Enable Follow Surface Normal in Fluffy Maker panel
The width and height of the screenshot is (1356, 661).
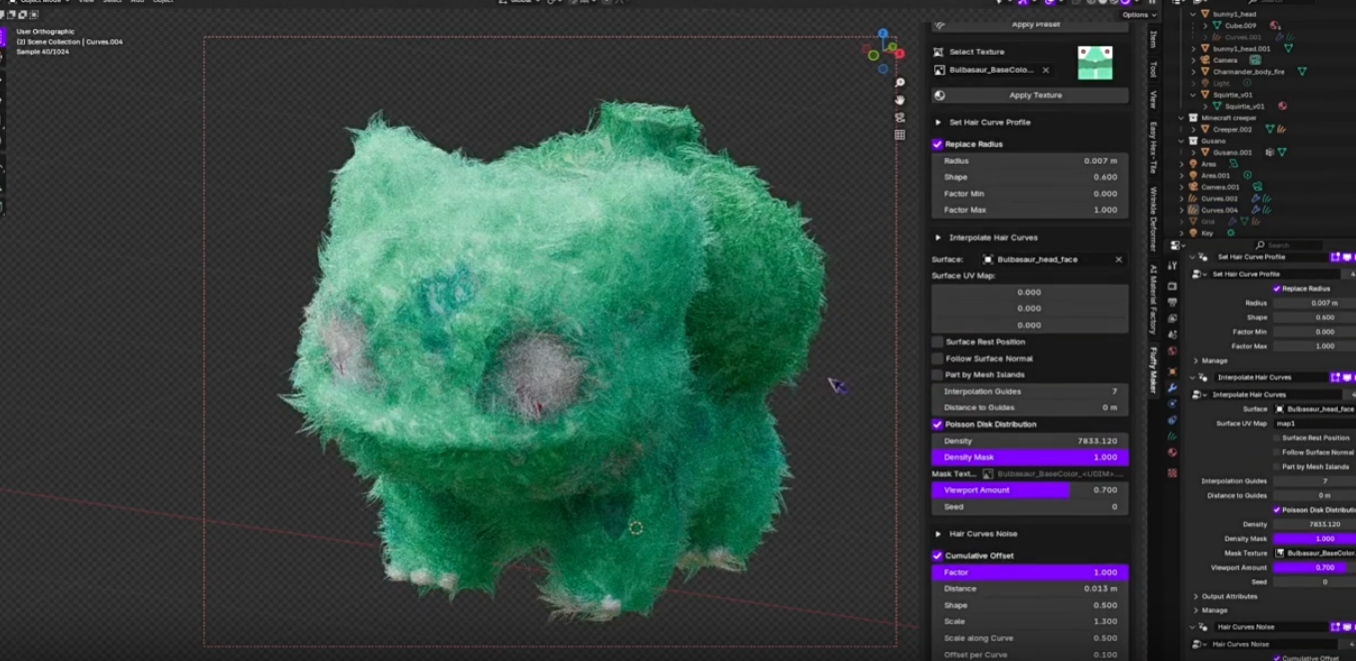pyautogui.click(x=937, y=358)
